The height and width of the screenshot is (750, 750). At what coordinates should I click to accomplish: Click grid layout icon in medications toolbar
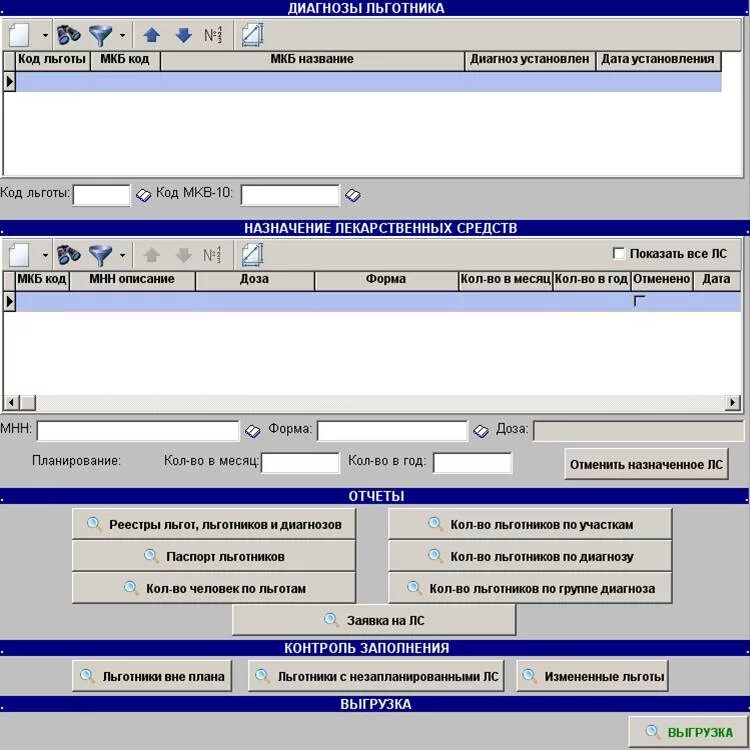(x=252, y=255)
